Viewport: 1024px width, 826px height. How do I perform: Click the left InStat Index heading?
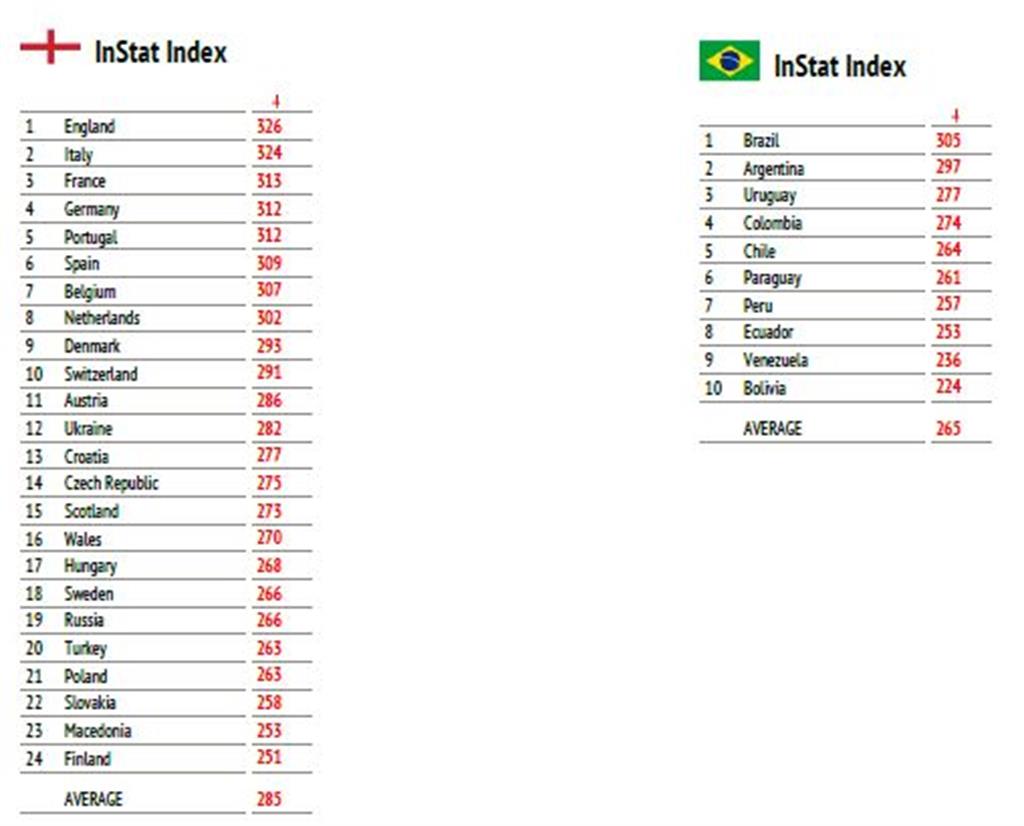[x=161, y=52]
